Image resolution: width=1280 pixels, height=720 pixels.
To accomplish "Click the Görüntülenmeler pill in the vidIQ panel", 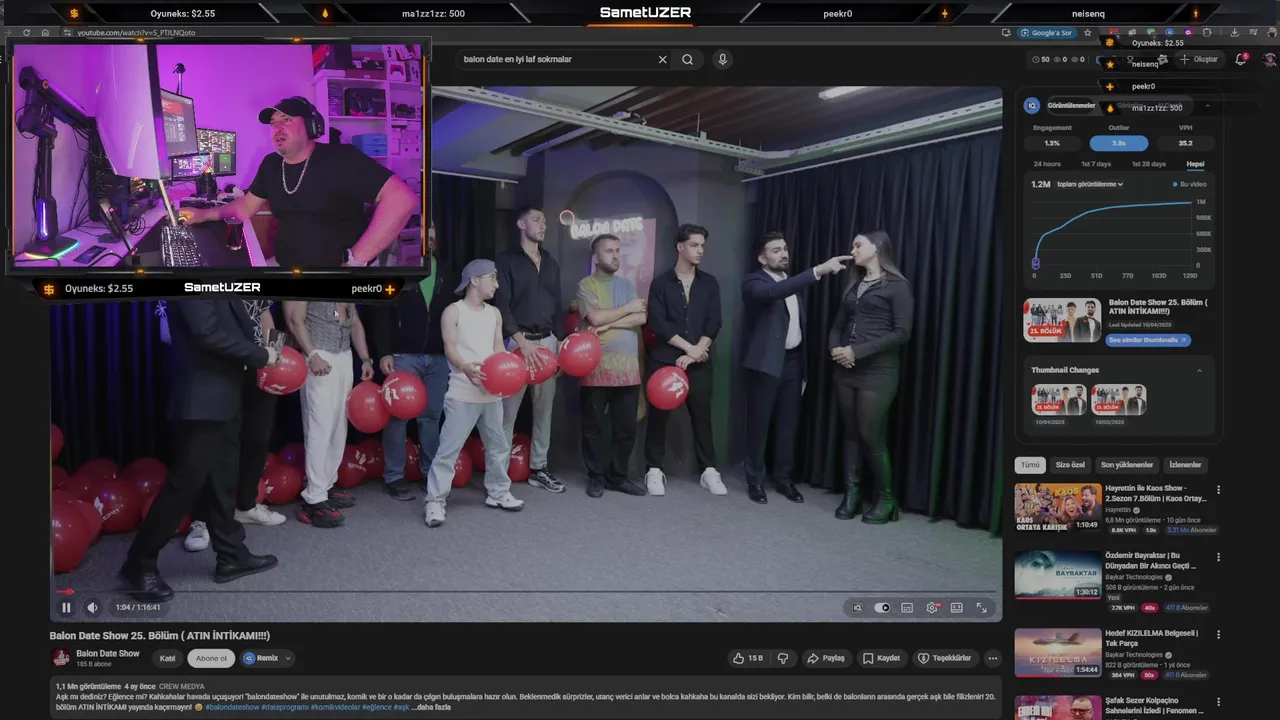I will tap(1072, 105).
